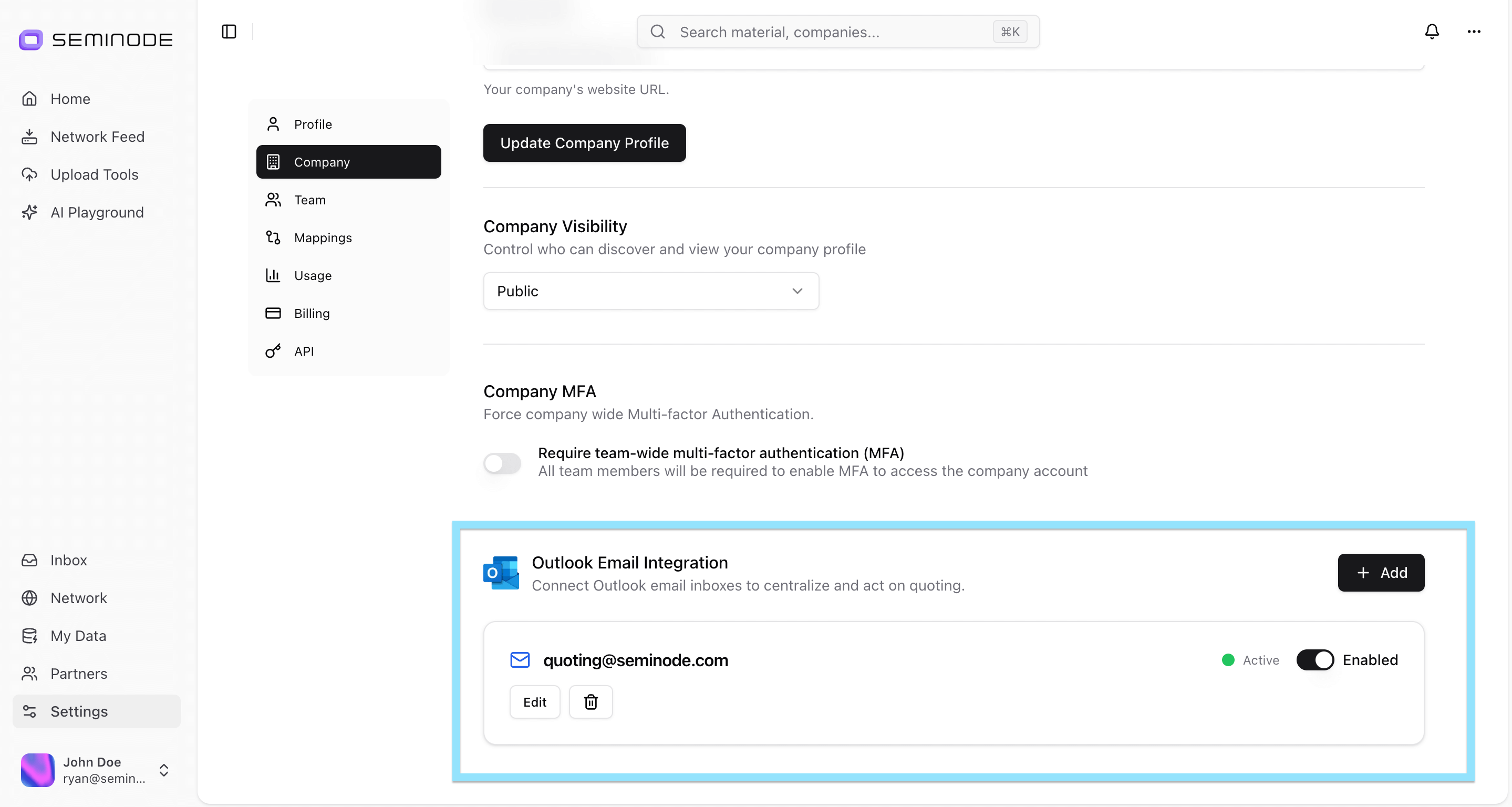Open Inbox in the sidebar

click(68, 560)
